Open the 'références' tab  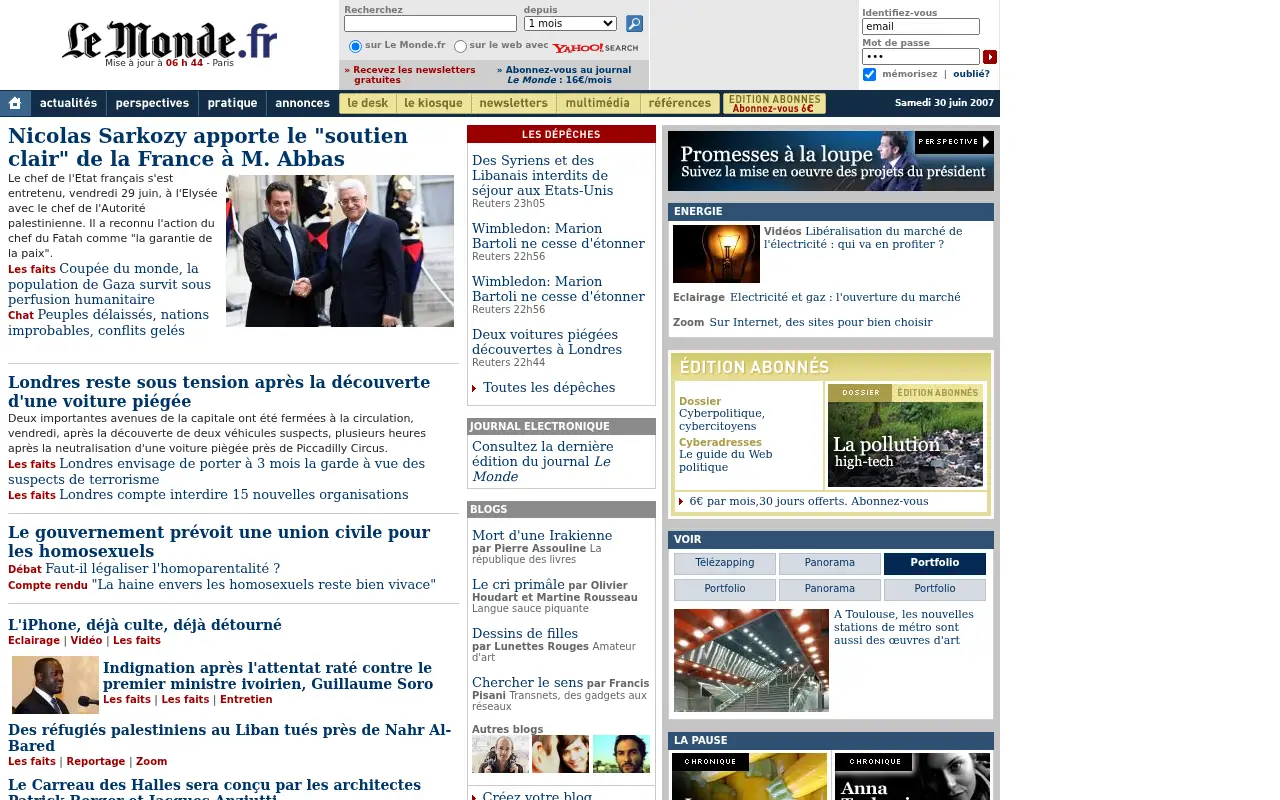[x=679, y=103]
